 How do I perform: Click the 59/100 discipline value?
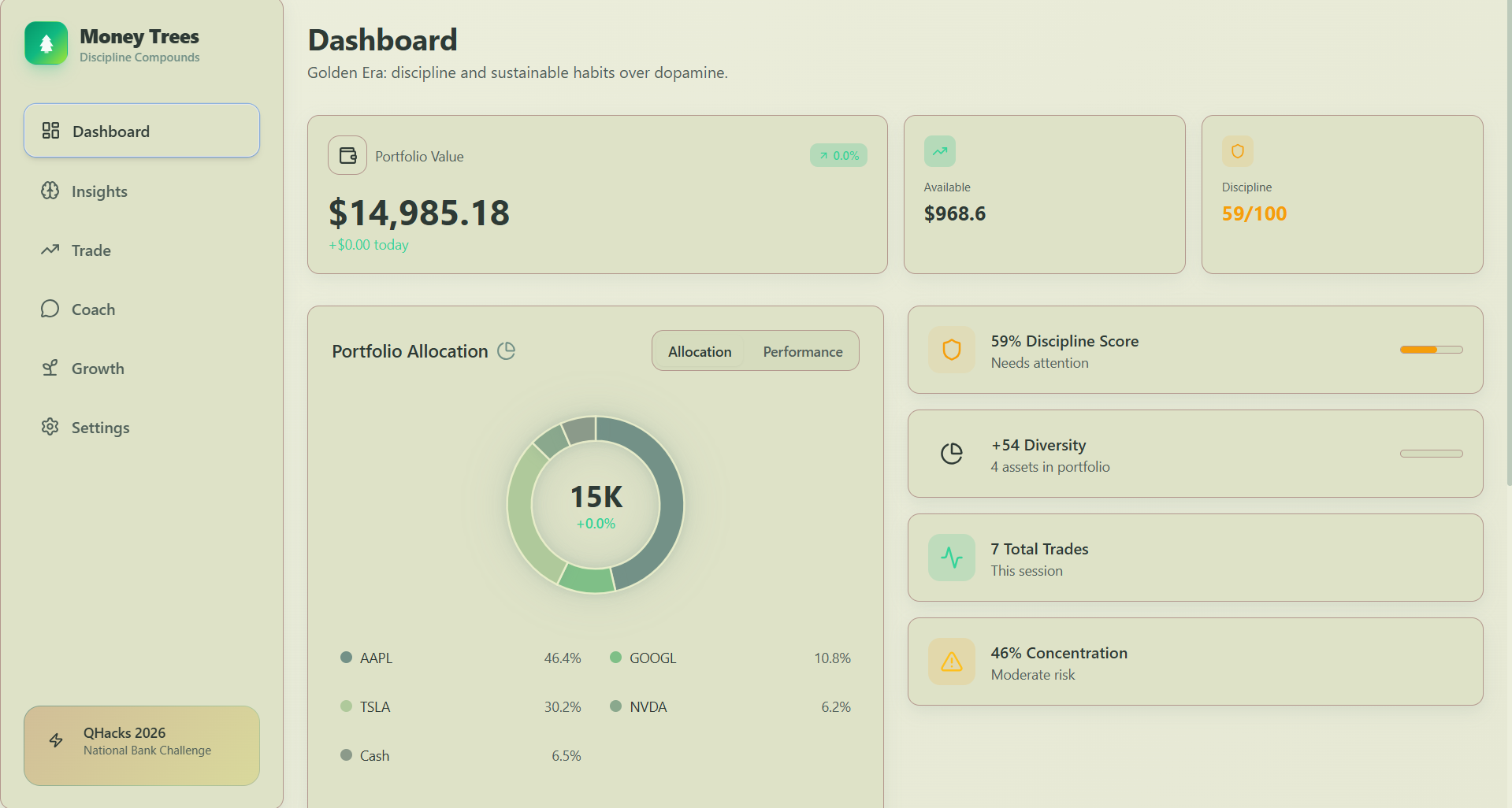point(1254,213)
